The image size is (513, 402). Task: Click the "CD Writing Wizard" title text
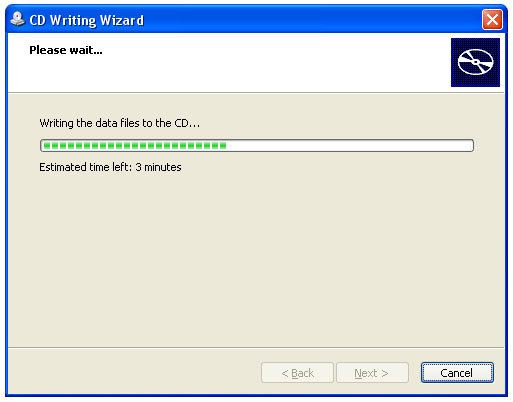[x=87, y=20]
